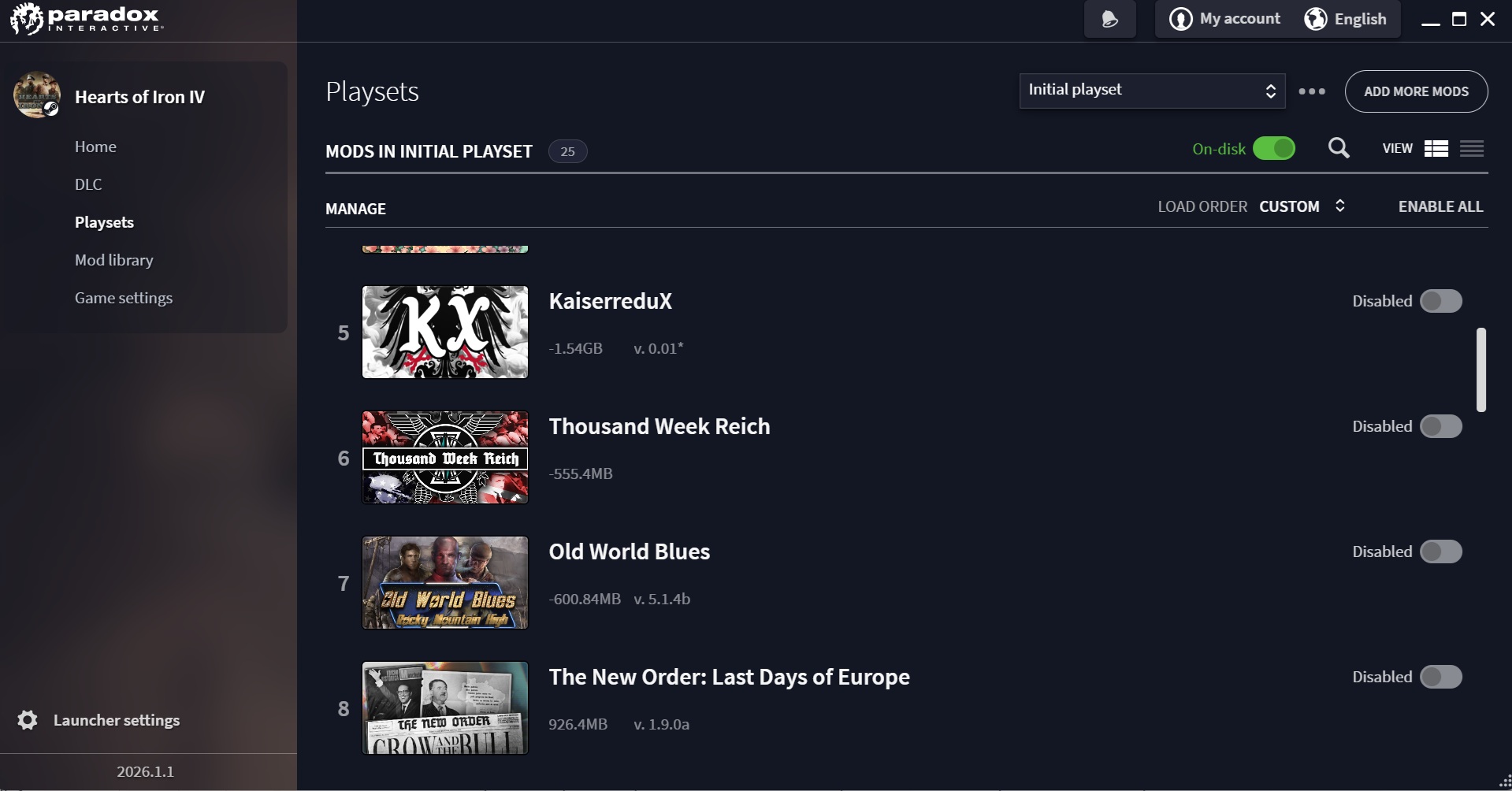Screen dimensions: 1512x791
Task: Enable the Old World Blues toggle
Action: point(1441,551)
